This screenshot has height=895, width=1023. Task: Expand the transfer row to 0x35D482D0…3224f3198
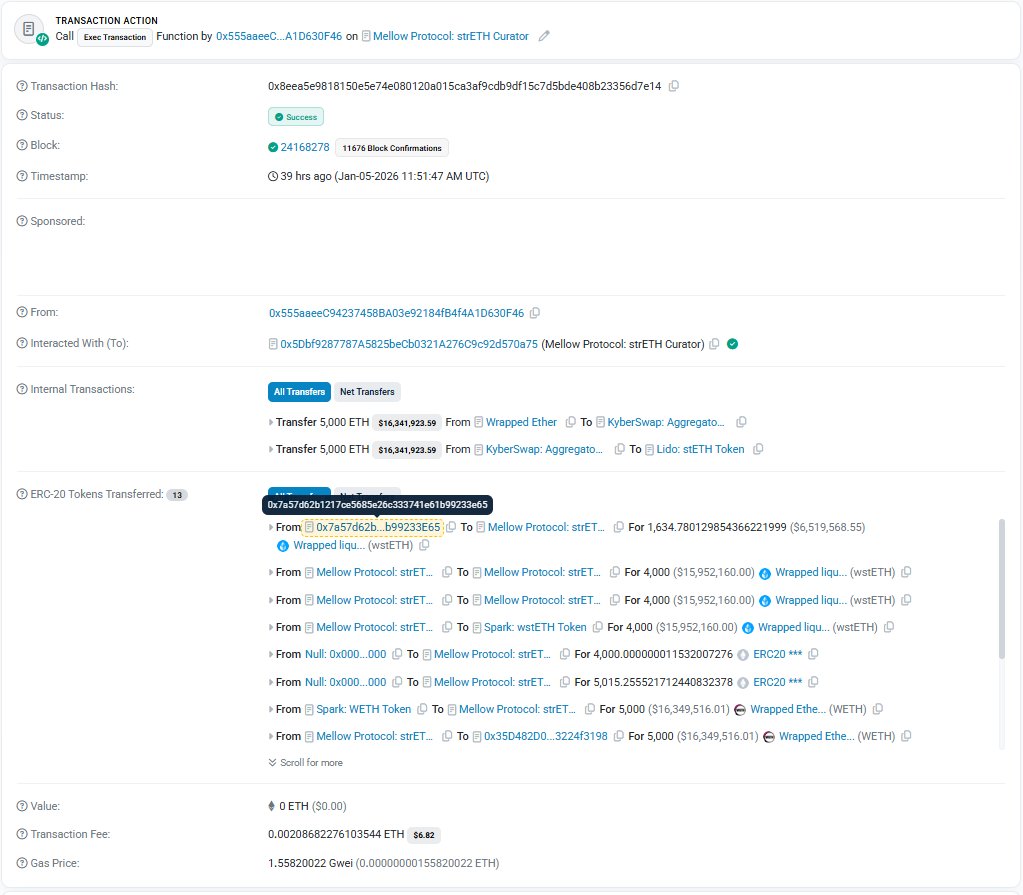click(x=271, y=736)
